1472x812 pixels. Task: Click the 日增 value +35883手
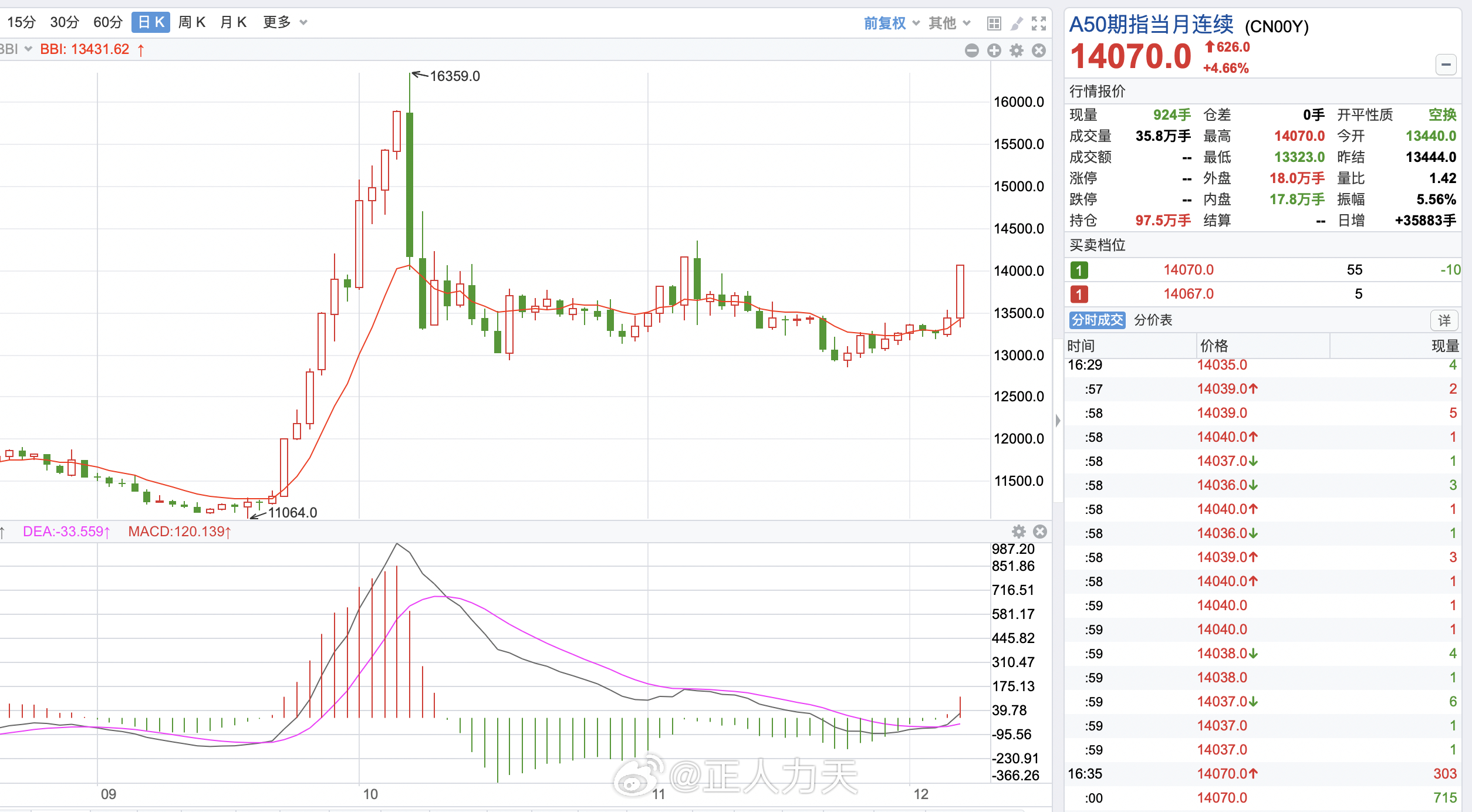1426,221
